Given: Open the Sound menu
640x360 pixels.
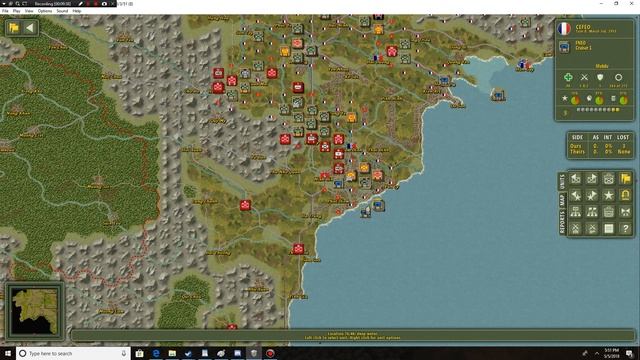Looking at the screenshot, I should click(62, 11).
